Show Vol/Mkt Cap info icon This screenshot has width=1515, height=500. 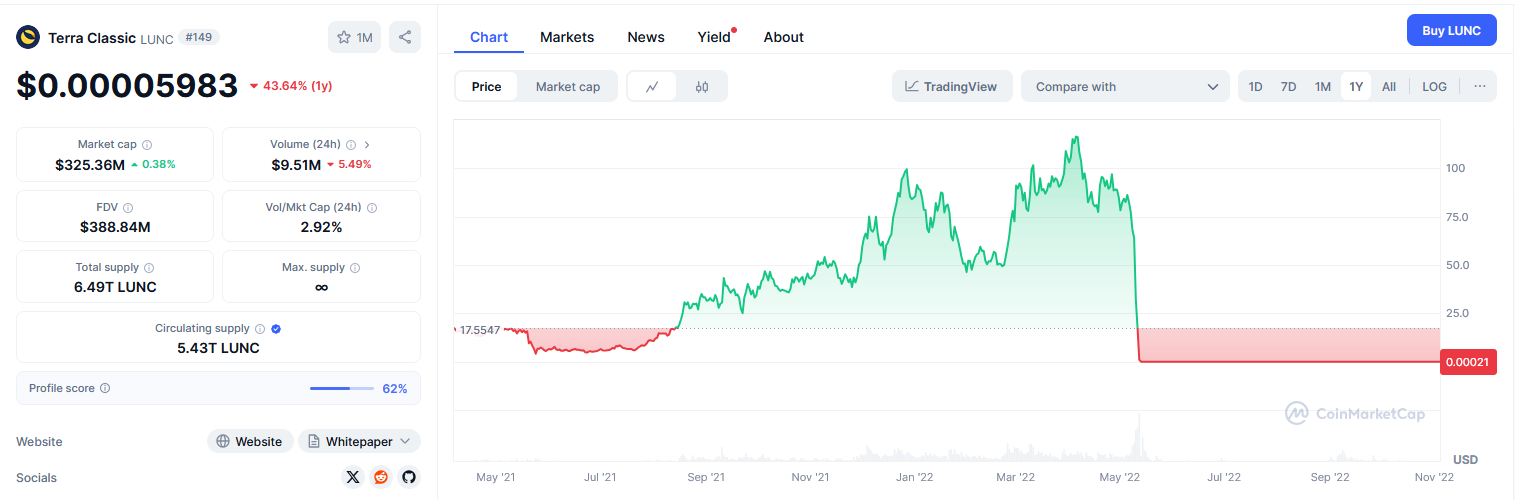[x=372, y=207]
